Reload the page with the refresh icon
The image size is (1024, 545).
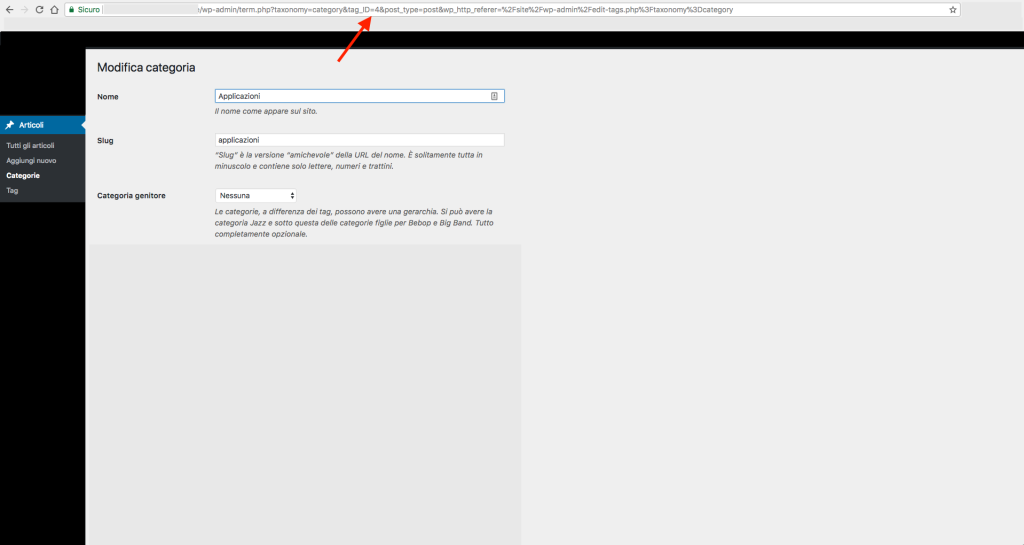[x=39, y=10]
